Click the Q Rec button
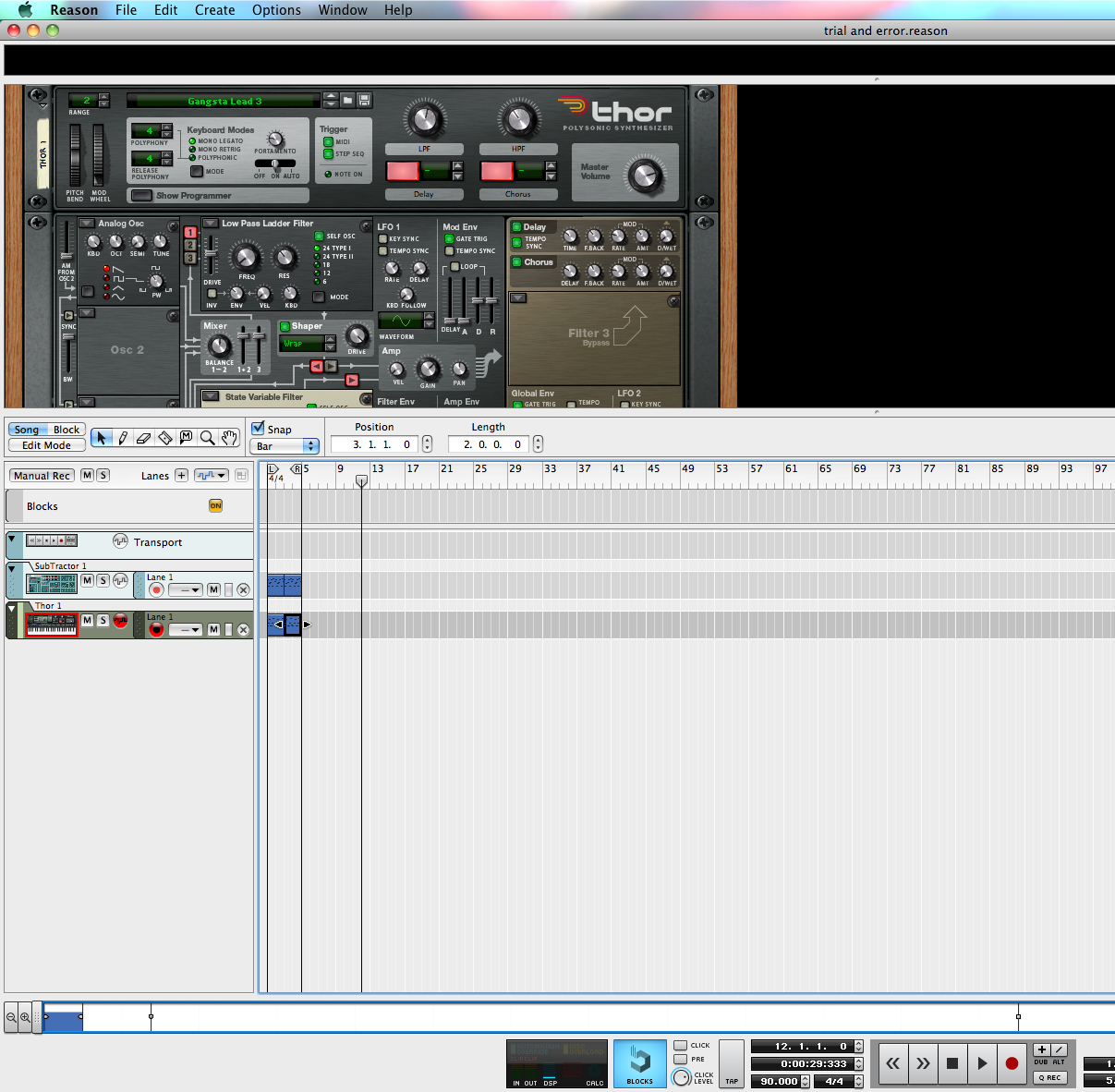The width and height of the screenshot is (1115, 1092). click(1050, 1077)
